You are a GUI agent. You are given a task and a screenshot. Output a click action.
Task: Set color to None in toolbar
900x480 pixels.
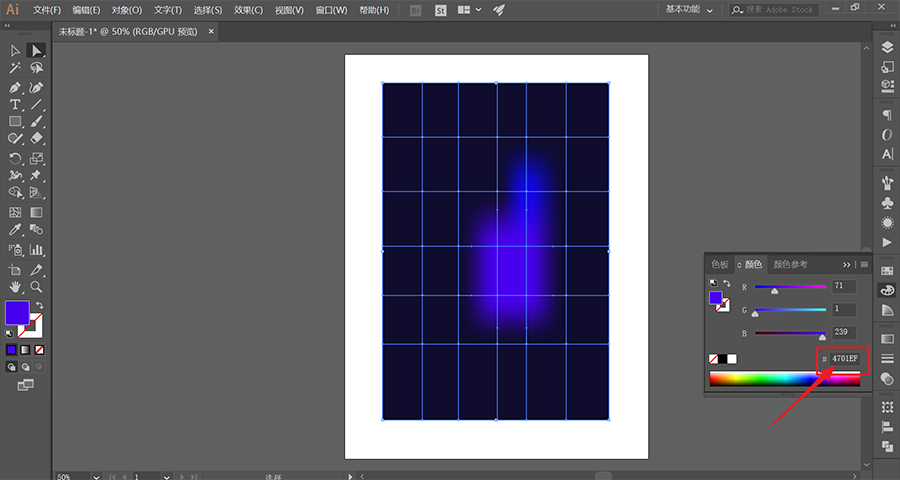coord(39,350)
